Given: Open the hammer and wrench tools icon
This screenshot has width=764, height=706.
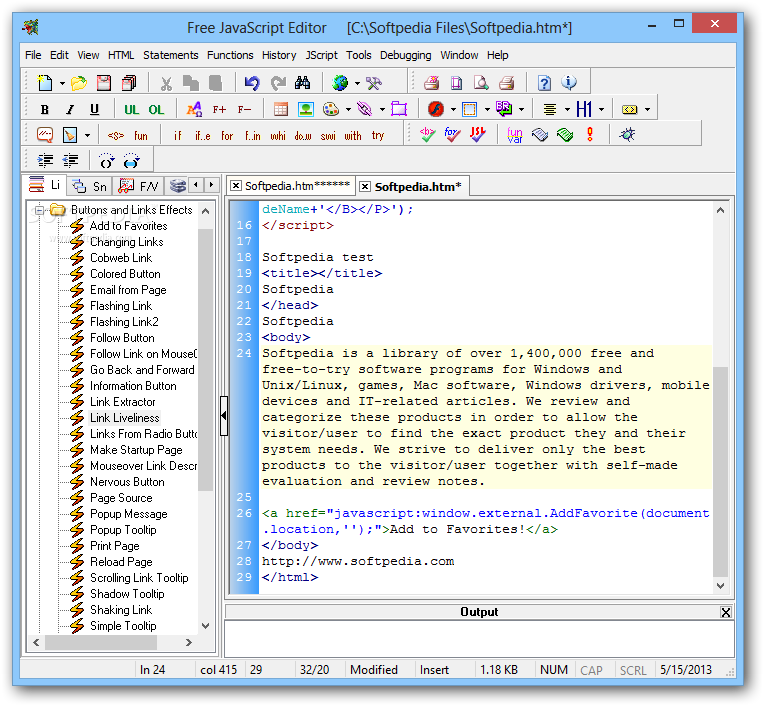Looking at the screenshot, I should coord(374,83).
